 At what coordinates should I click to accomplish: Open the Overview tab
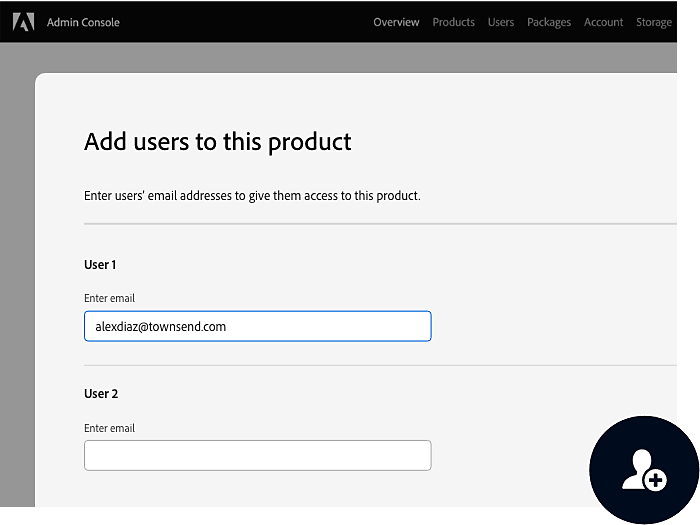396,22
